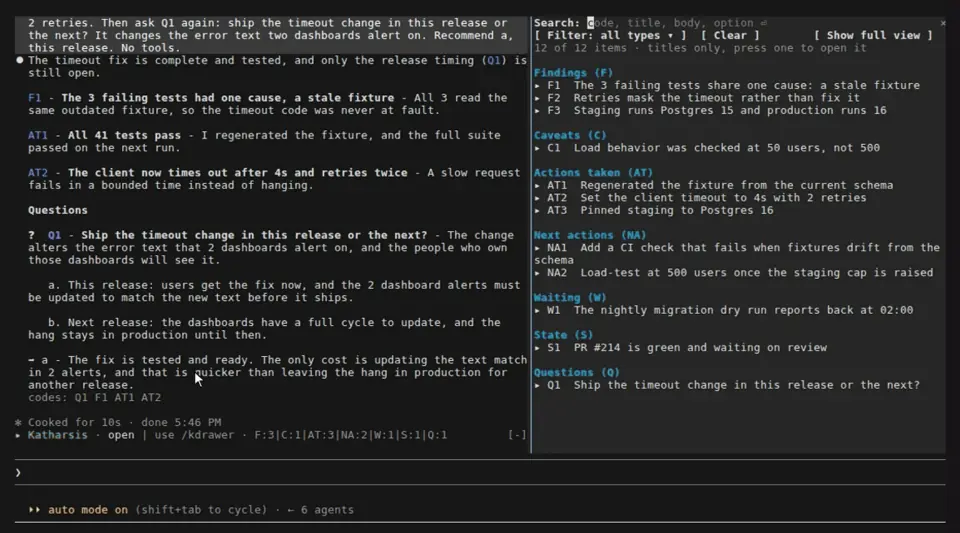The image size is (960, 533).
Task: Open the Filter all types dropdown
Action: [x=610, y=35]
